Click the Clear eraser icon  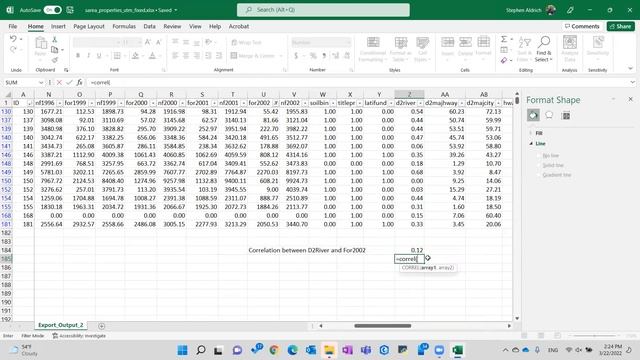pyautogui.click(x=504, y=60)
